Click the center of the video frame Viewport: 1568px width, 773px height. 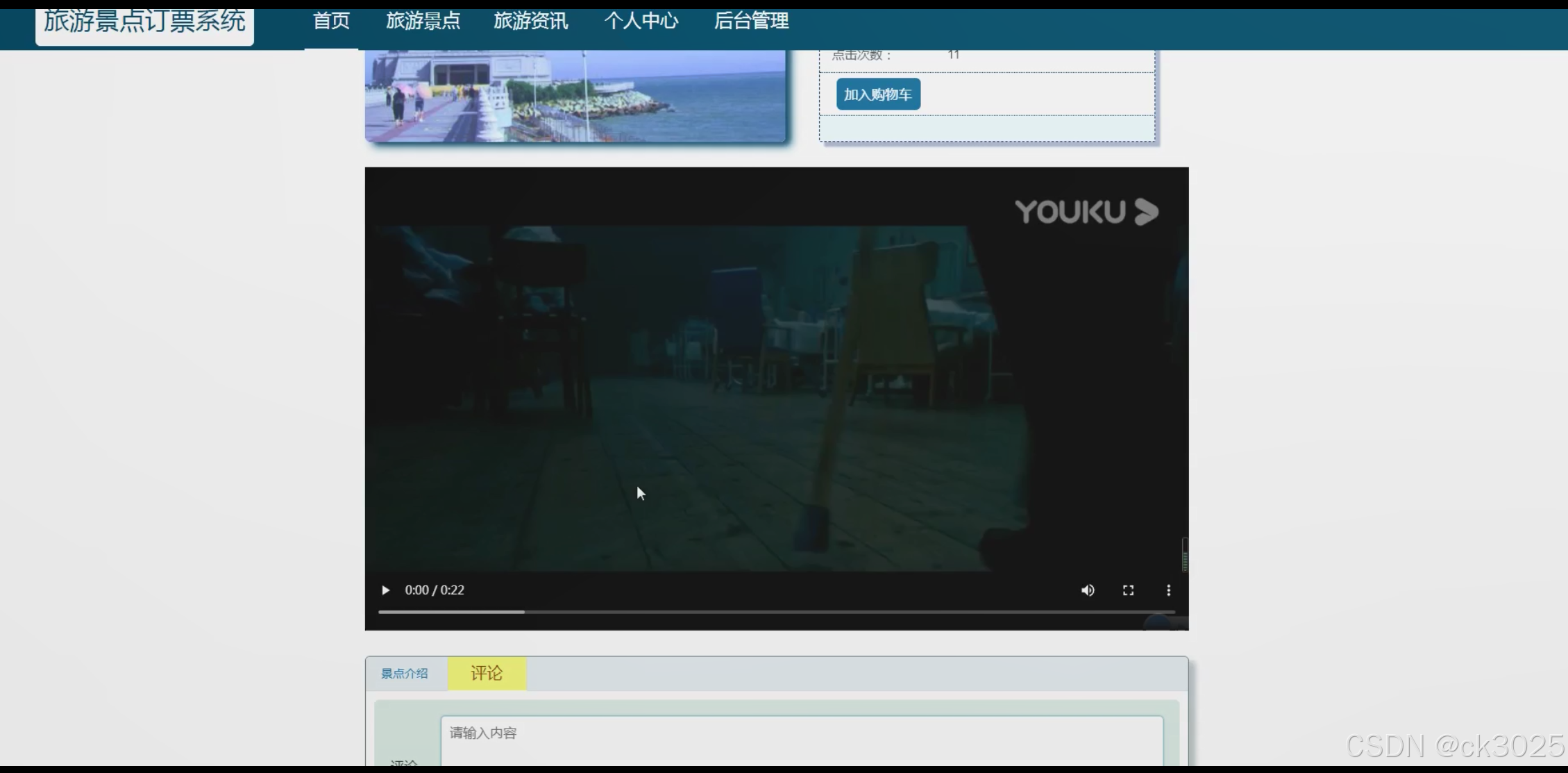776,389
